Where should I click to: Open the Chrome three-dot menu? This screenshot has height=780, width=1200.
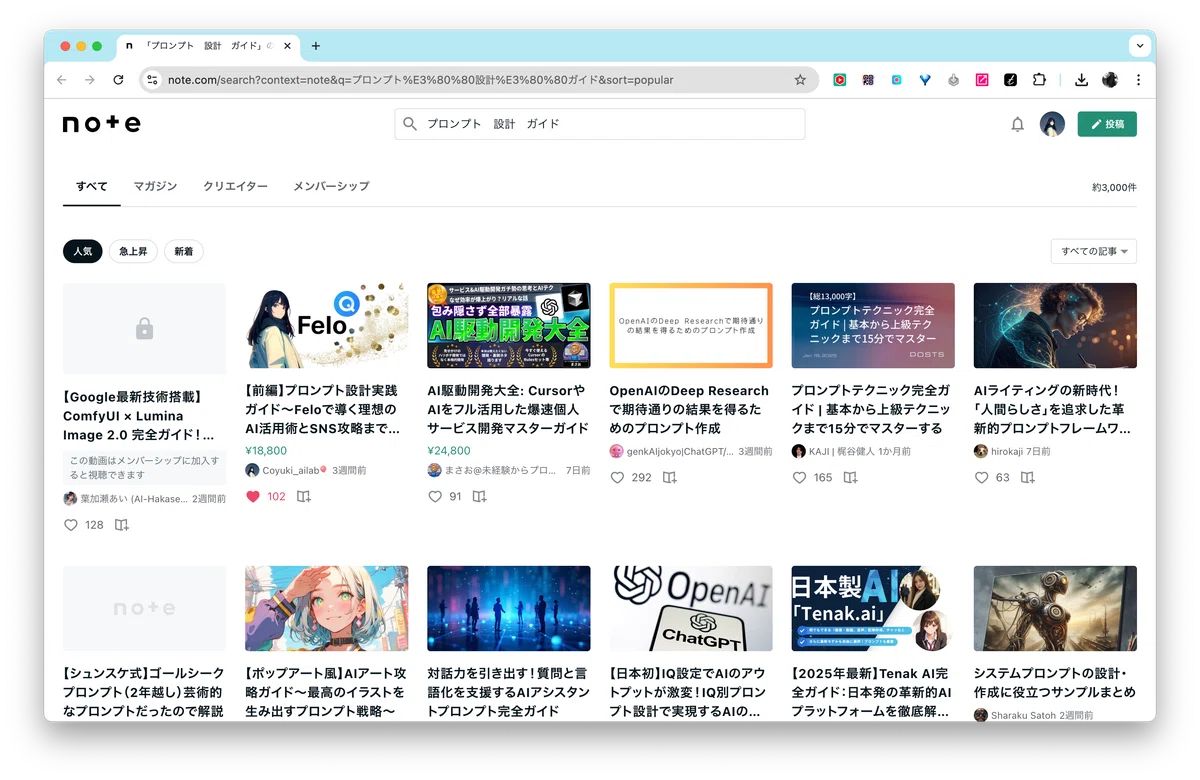point(1138,80)
